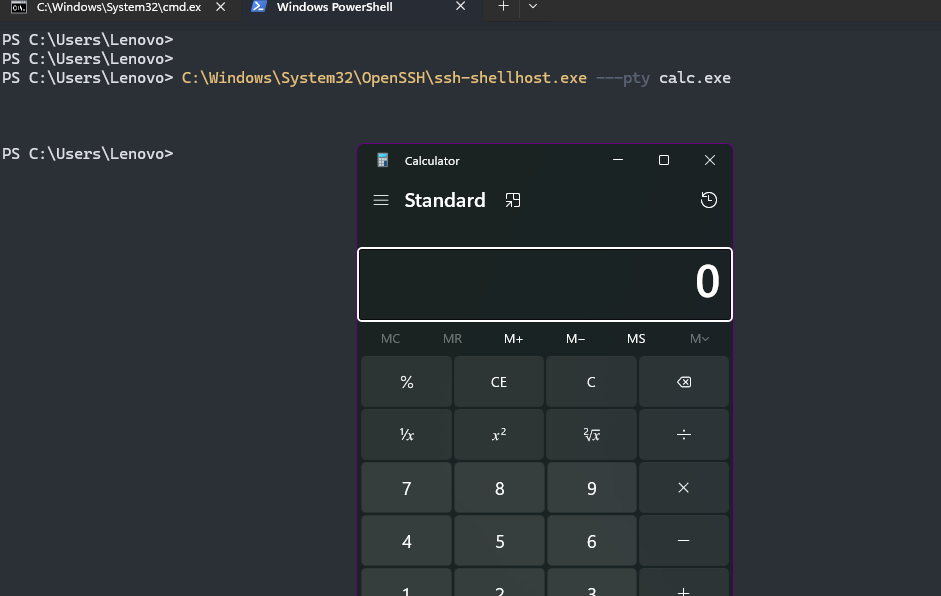Image resolution: width=941 pixels, height=596 pixels.
Task: Click digit 9 key
Action: click(591, 487)
